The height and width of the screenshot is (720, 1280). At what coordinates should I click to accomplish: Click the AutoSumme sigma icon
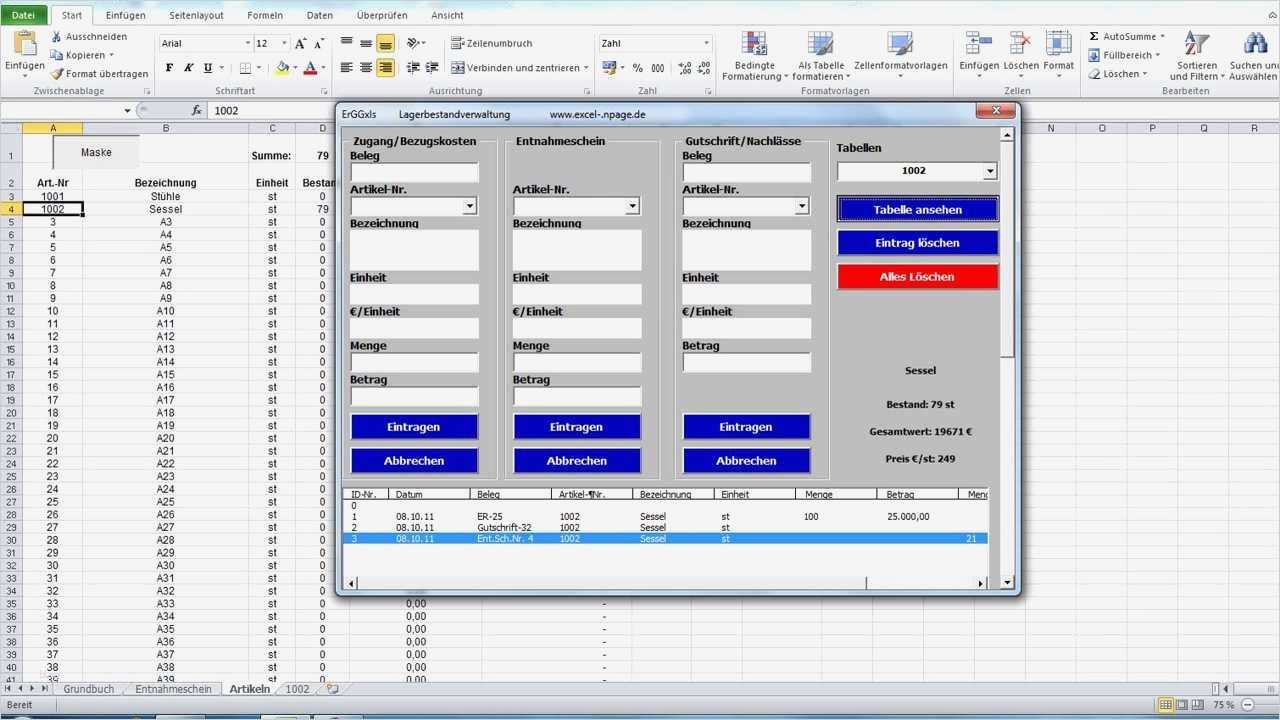coord(1094,37)
